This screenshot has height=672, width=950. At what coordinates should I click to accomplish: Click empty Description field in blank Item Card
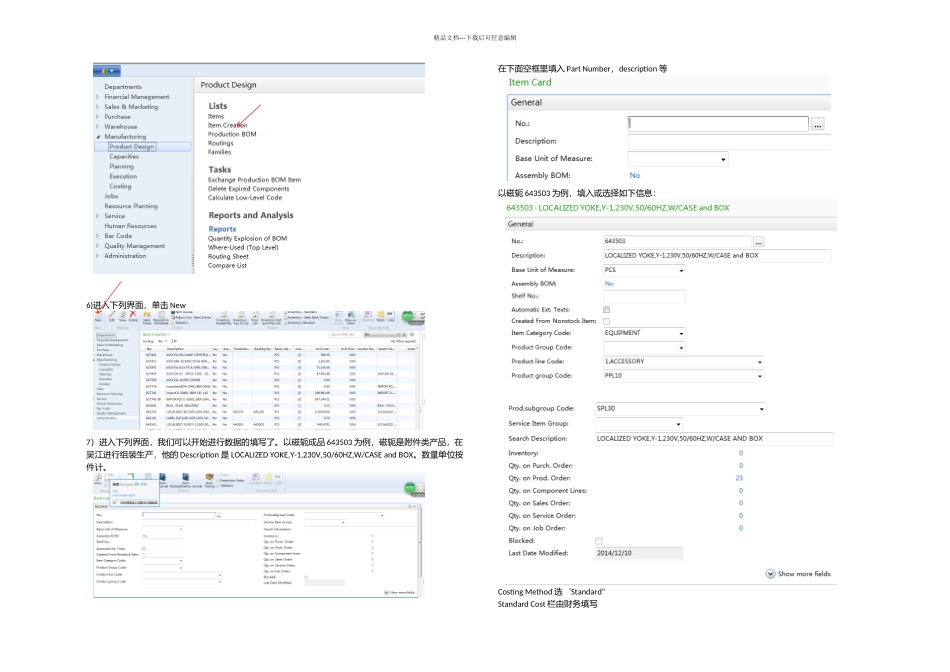(729, 142)
